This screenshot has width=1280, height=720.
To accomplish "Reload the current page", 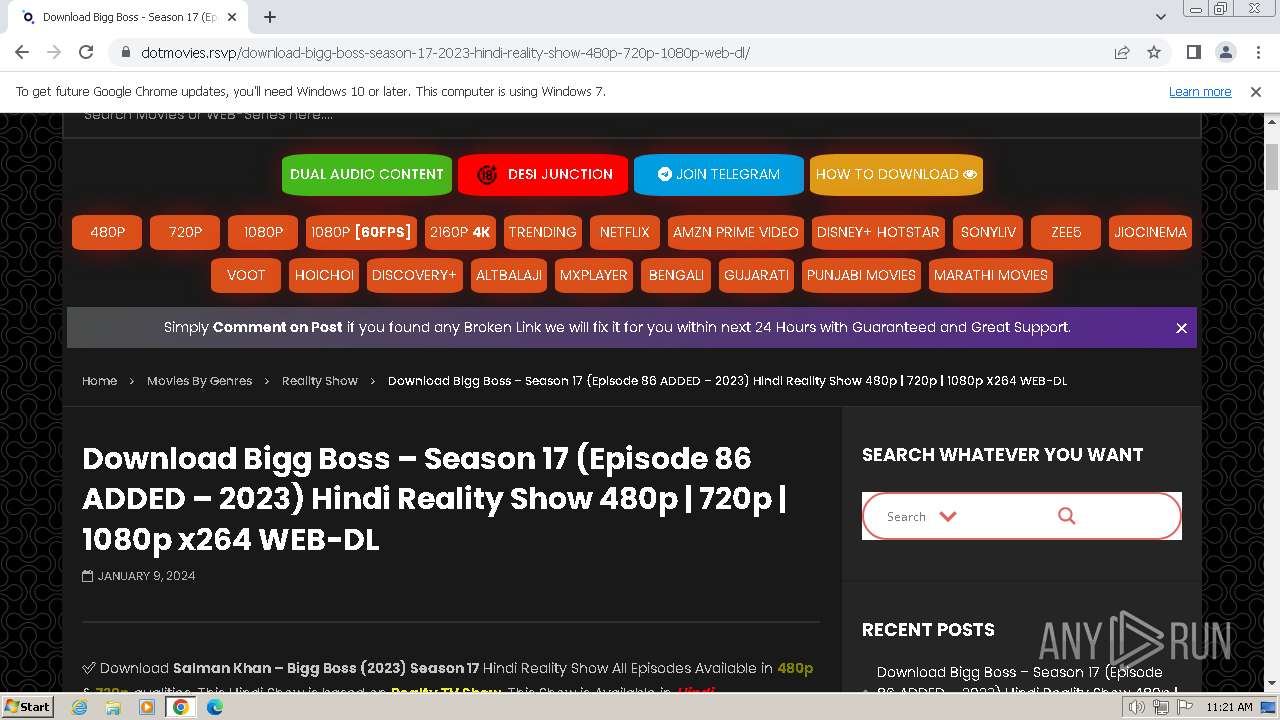I will click(86, 52).
